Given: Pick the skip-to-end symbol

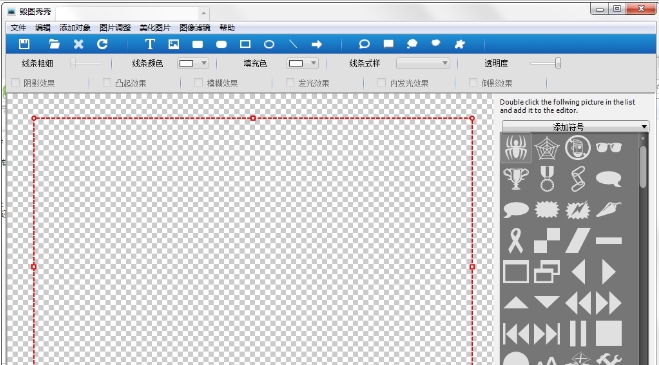Looking at the screenshot, I should pyautogui.click(x=547, y=334).
